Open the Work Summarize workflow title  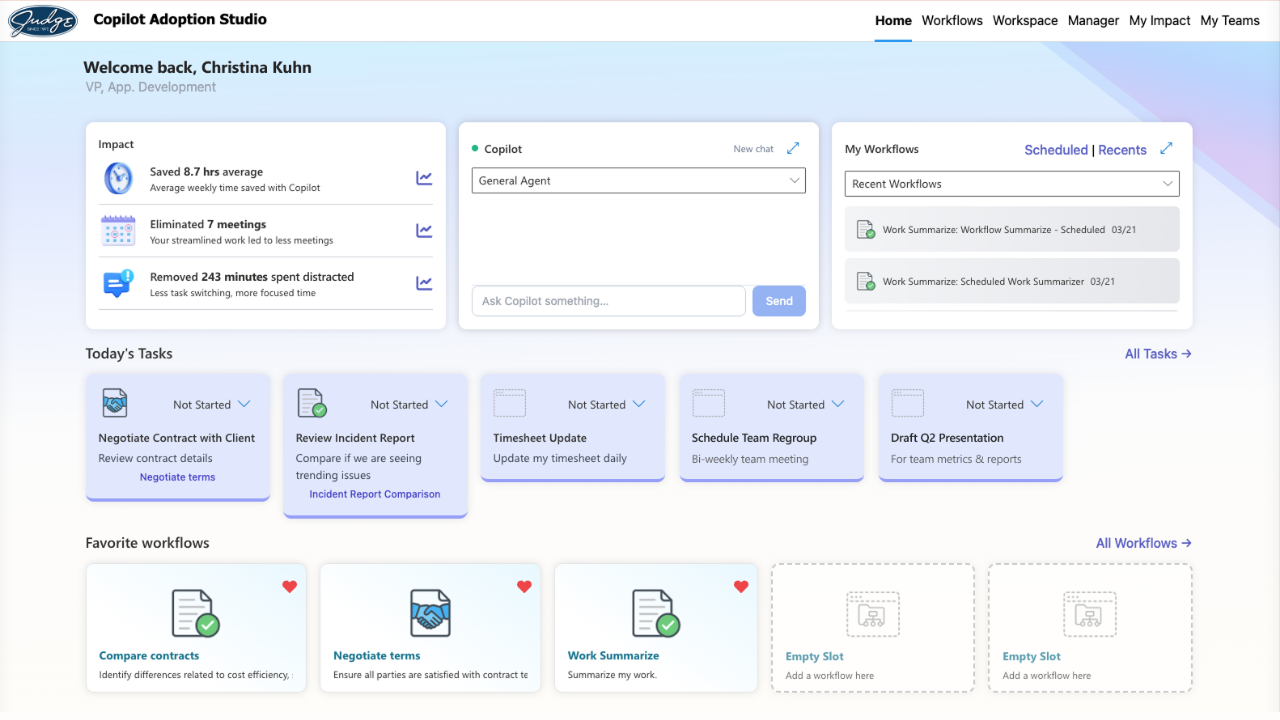coord(613,656)
